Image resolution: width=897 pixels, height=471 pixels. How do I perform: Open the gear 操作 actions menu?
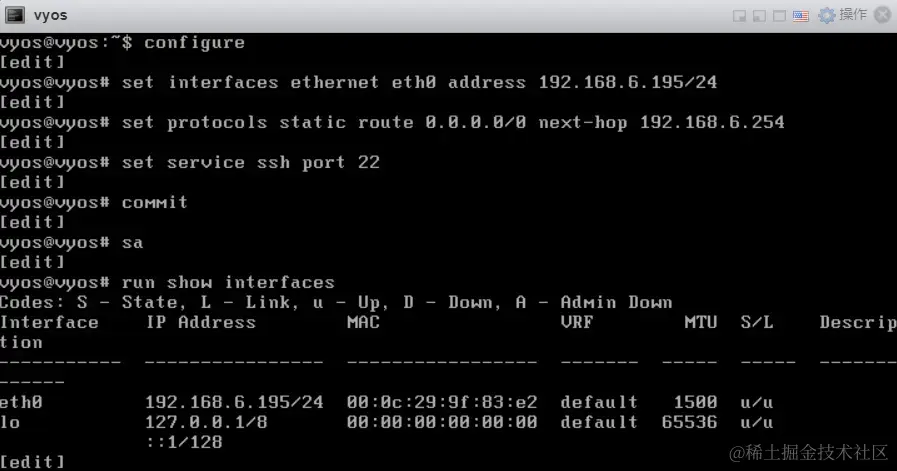pos(842,15)
